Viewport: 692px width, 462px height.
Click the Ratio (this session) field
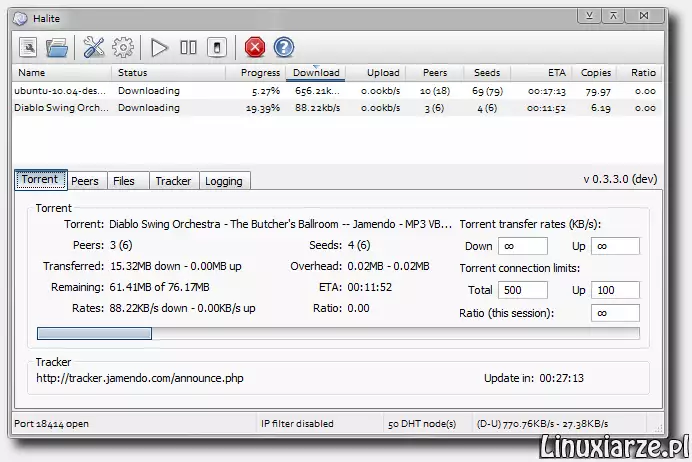click(x=615, y=313)
